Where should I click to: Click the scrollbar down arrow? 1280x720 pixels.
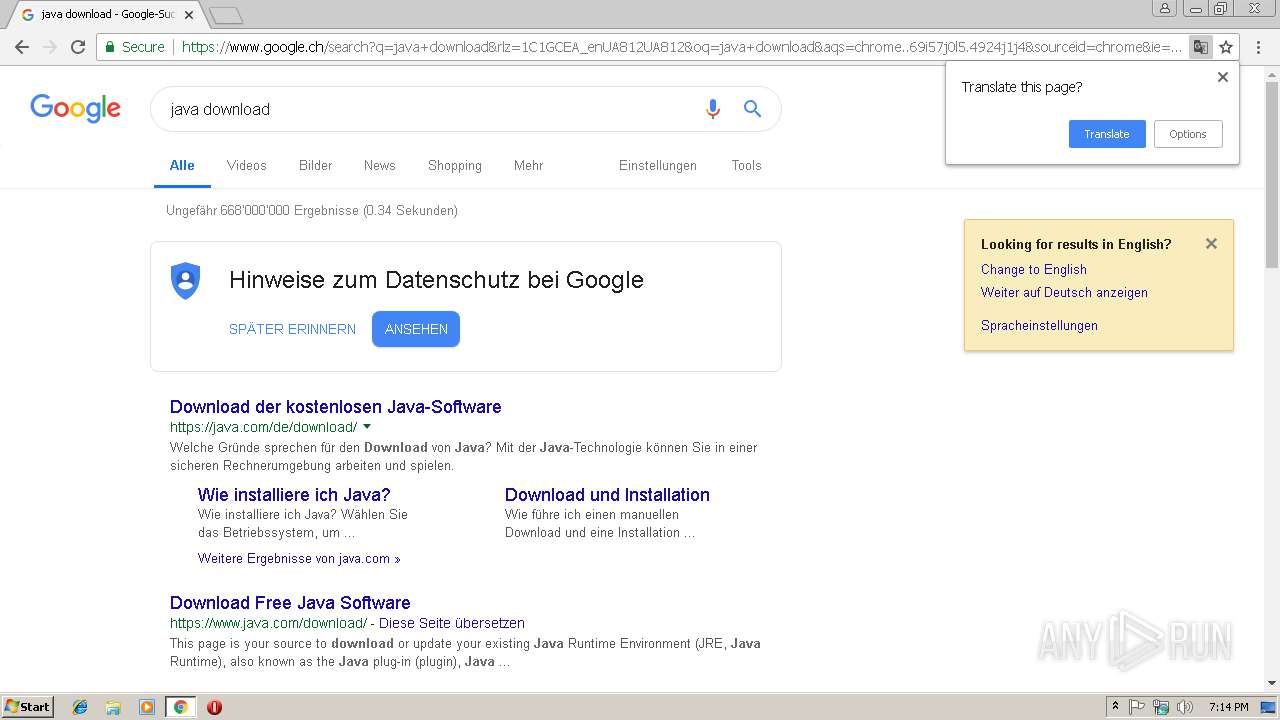[1271, 684]
